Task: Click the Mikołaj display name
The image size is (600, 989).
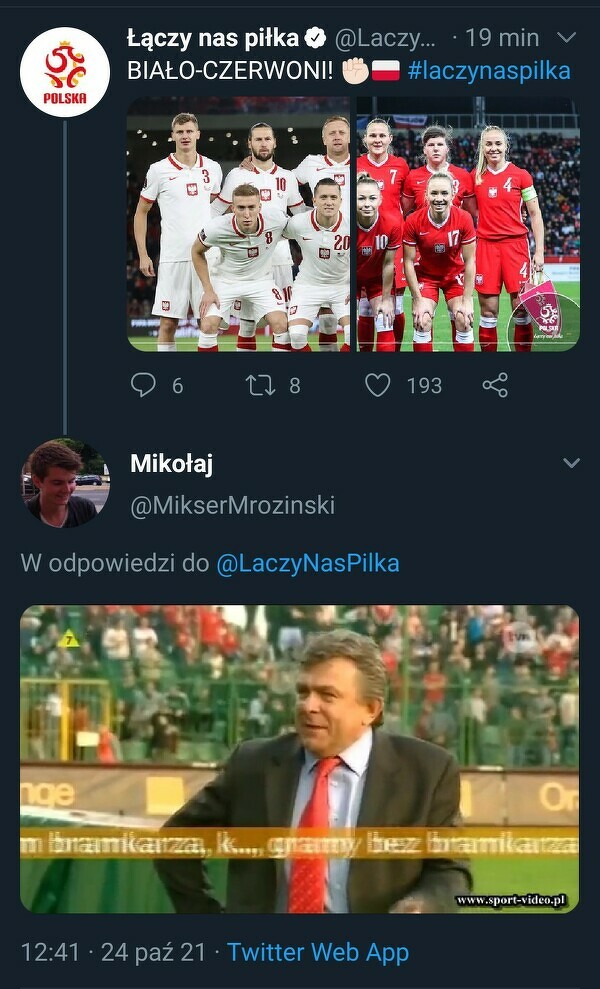Action: 171,464
